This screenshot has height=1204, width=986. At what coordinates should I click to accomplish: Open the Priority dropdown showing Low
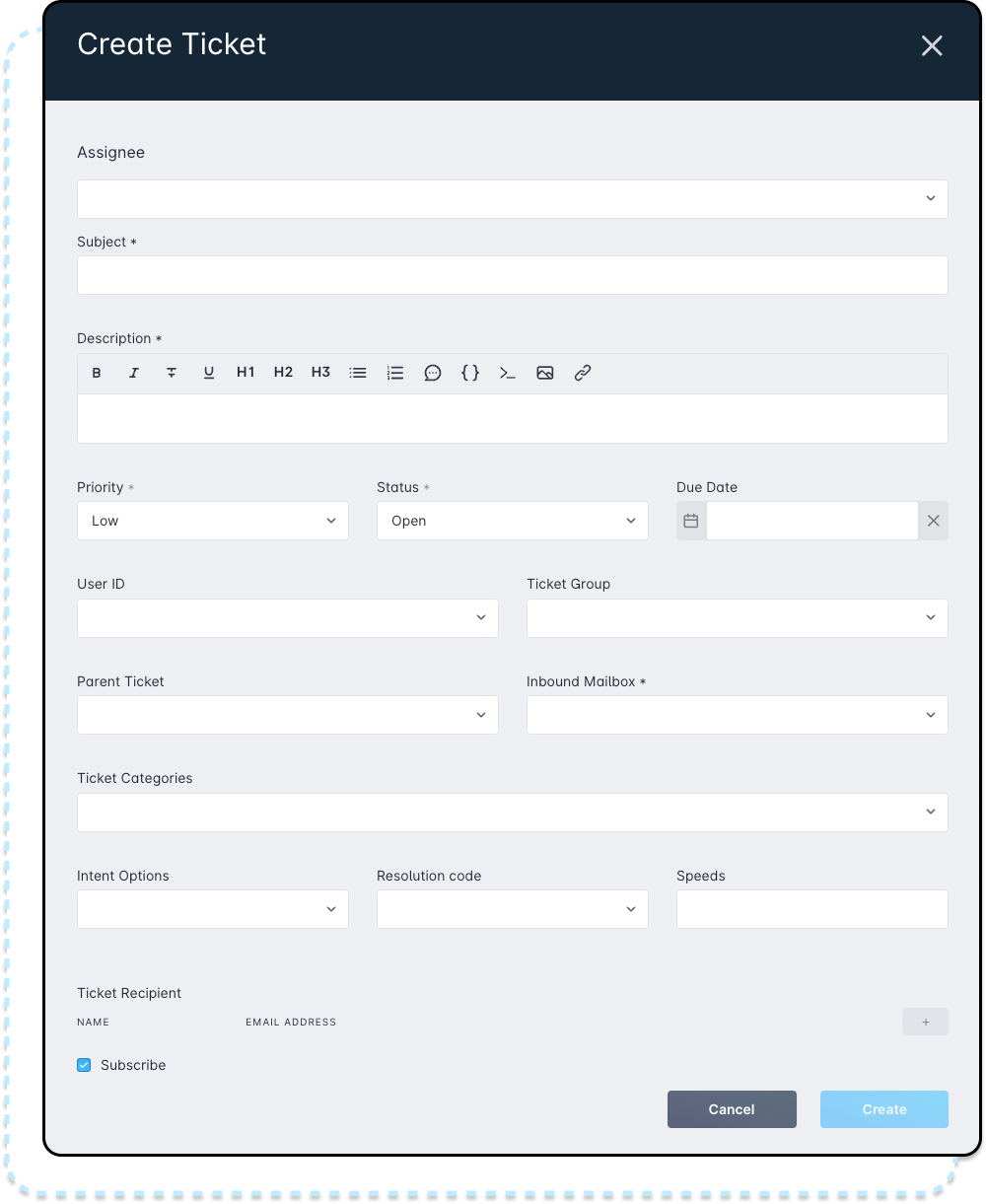click(x=213, y=521)
